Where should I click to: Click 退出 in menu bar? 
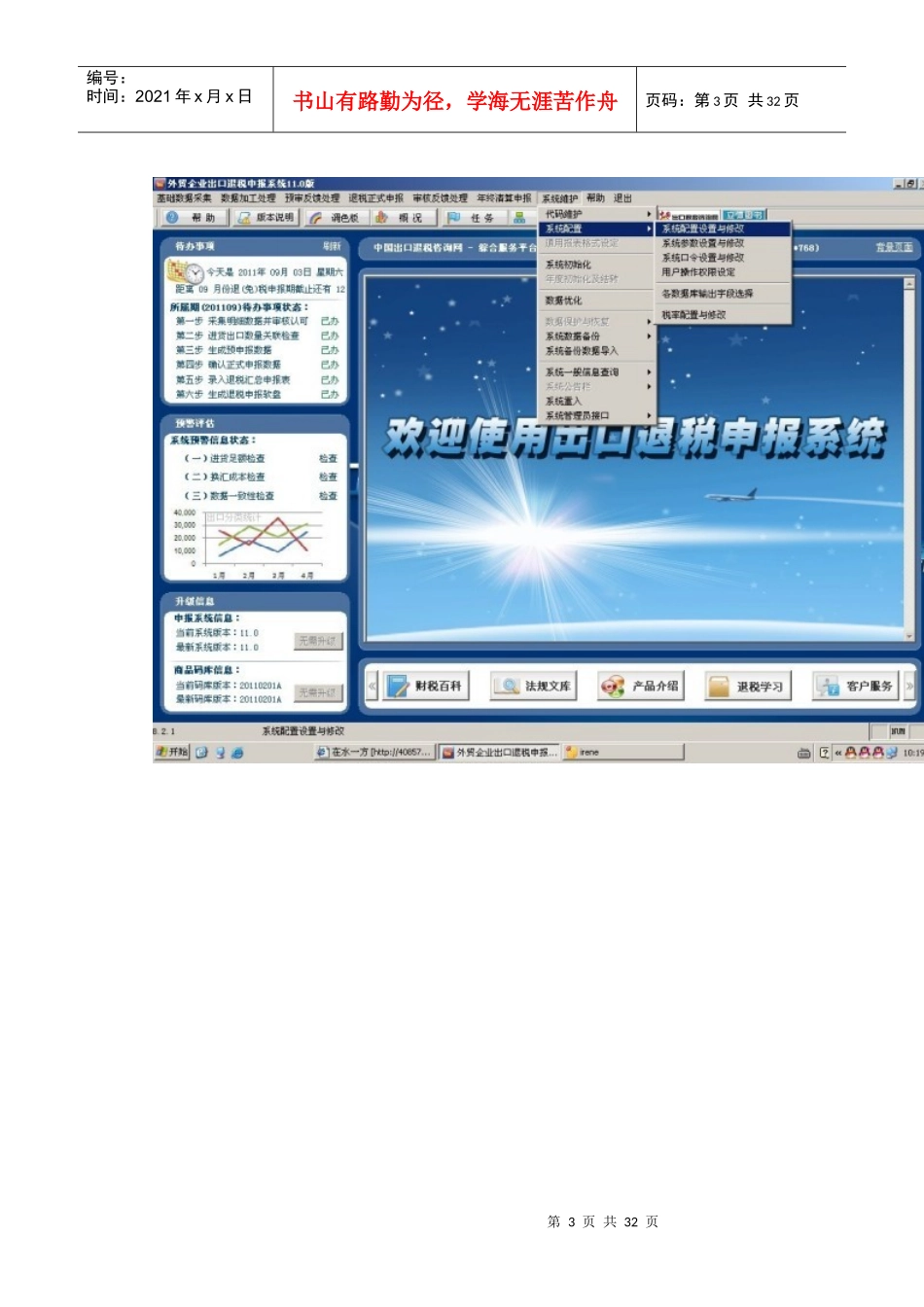click(622, 198)
